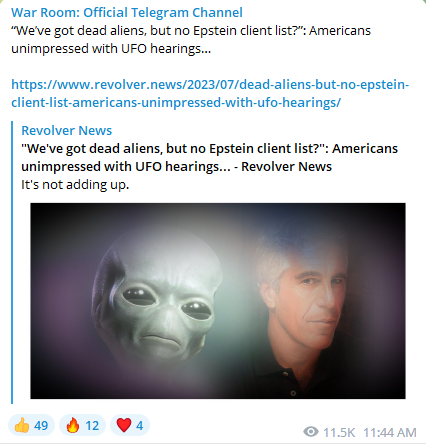Screen dimensions: 426x447
Task: Click the blue vertical link-preview bar
Action: click(12, 262)
